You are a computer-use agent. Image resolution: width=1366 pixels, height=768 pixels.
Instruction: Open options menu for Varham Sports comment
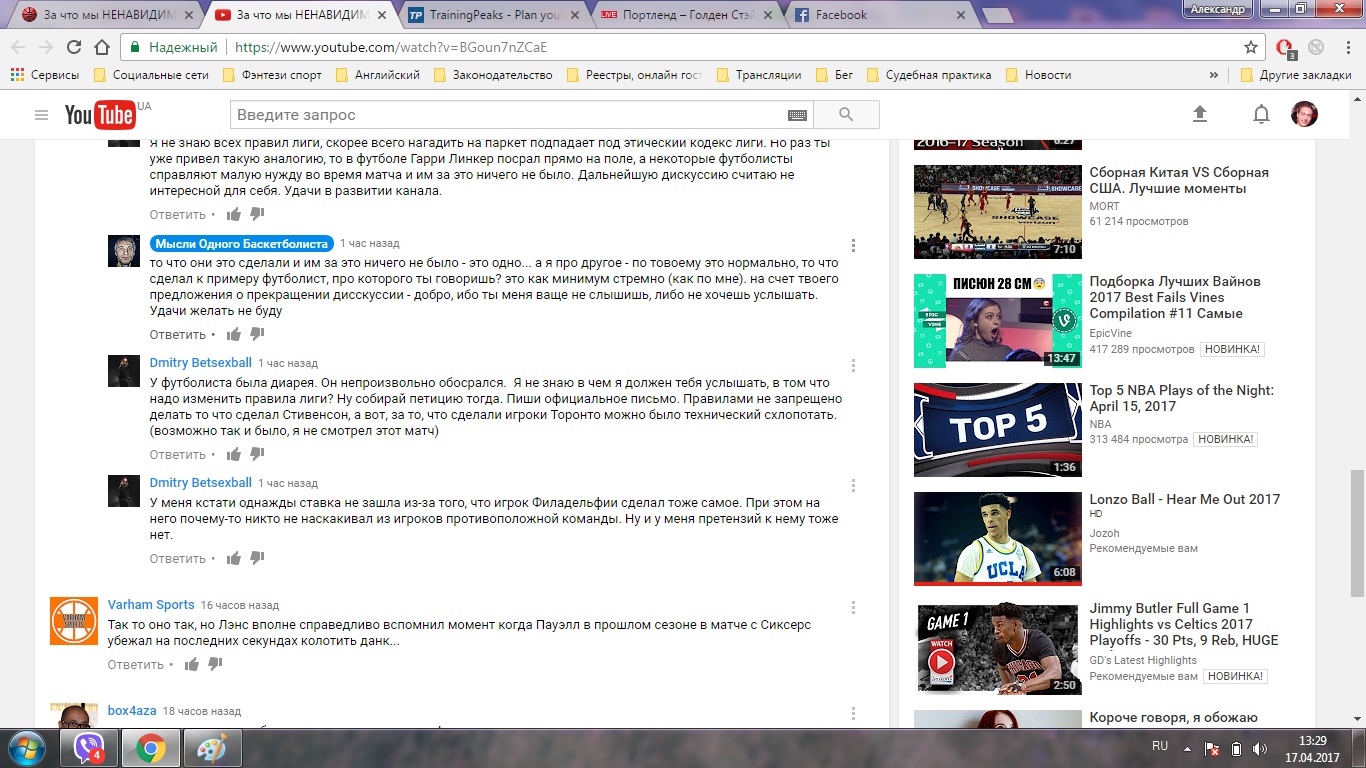pos(853,607)
